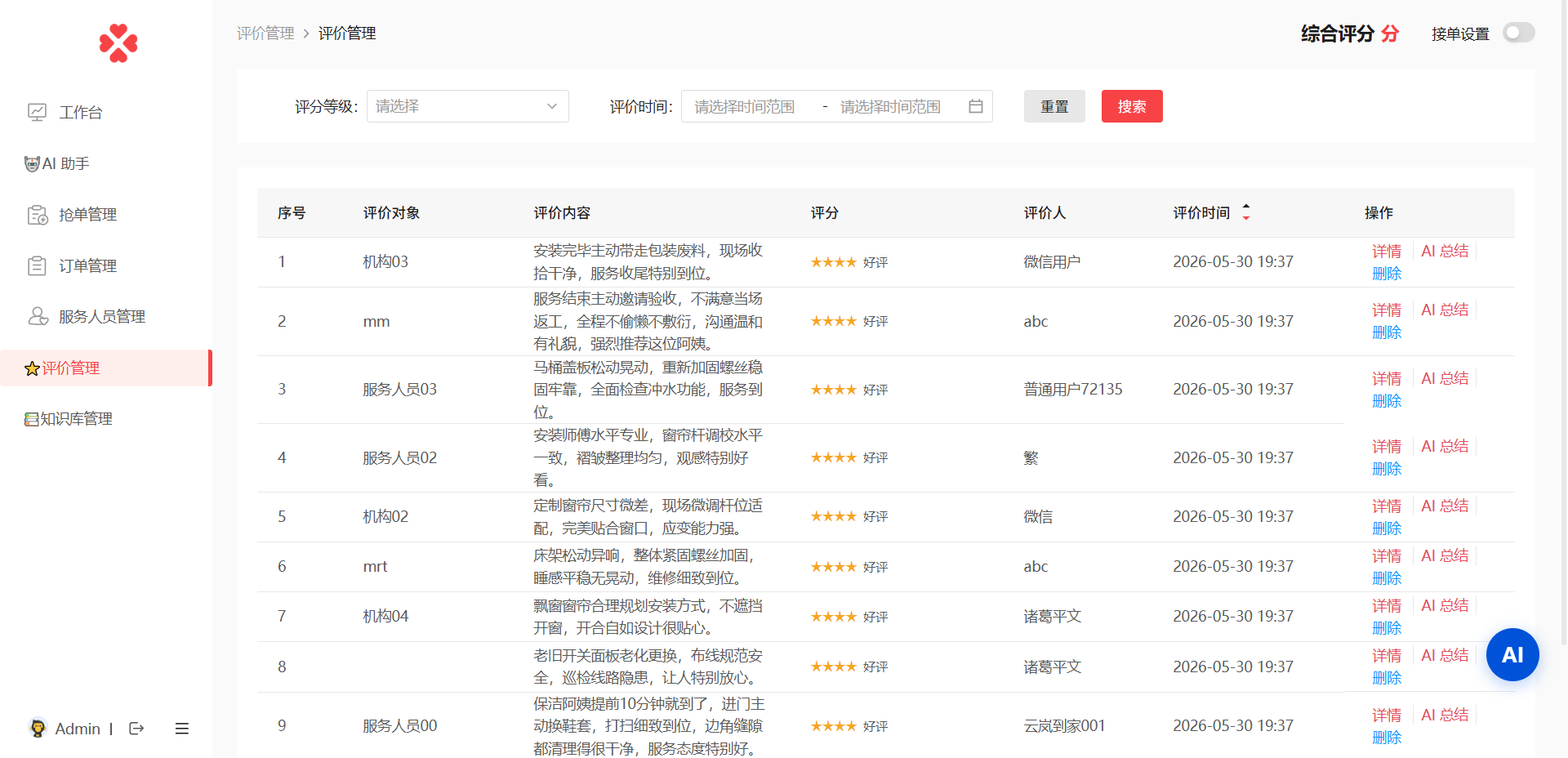
Task: Open 详情 for row number 8
Action: (1387, 655)
